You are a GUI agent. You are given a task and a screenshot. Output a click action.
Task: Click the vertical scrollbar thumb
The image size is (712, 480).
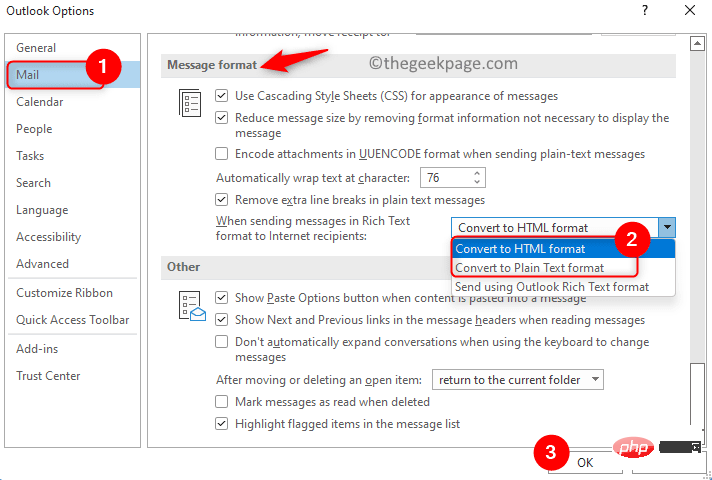(697, 394)
